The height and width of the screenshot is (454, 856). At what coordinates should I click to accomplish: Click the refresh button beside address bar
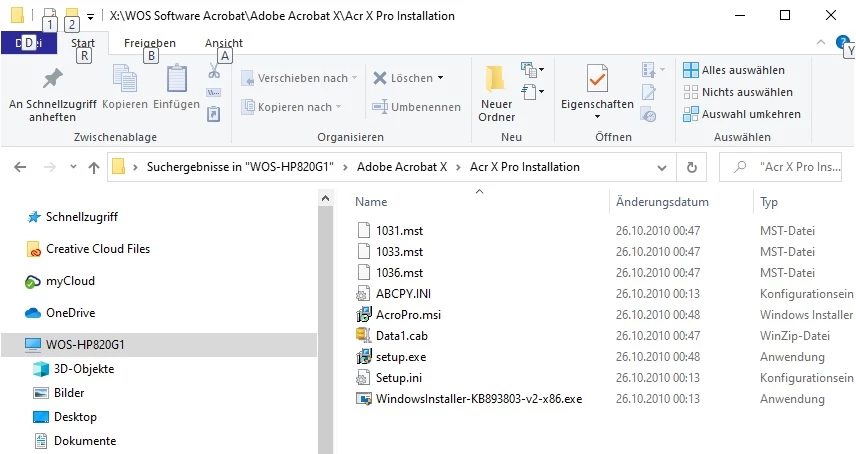[x=692, y=167]
